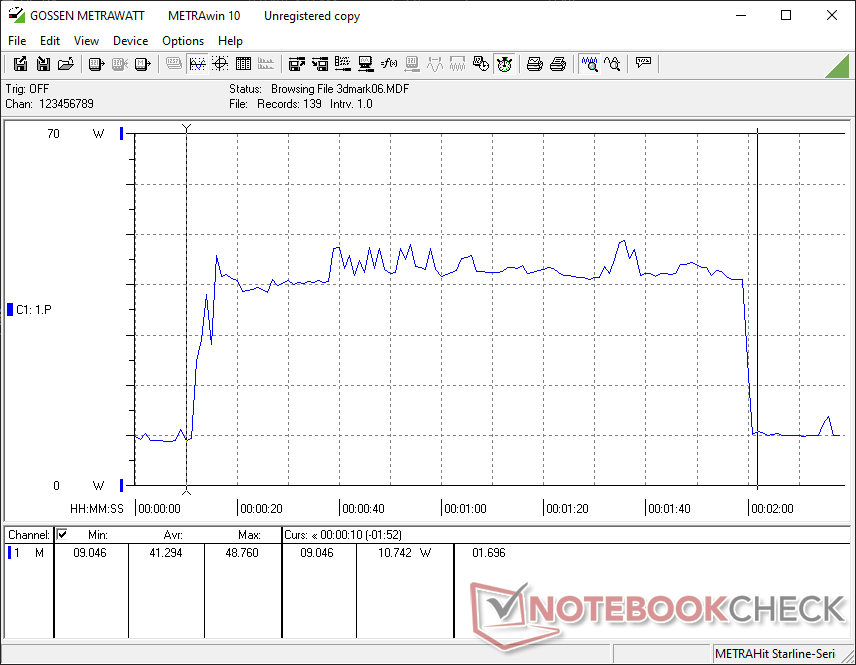
Task: Click the upper Y-axis scale marker at 70 W
Action: coord(122,133)
